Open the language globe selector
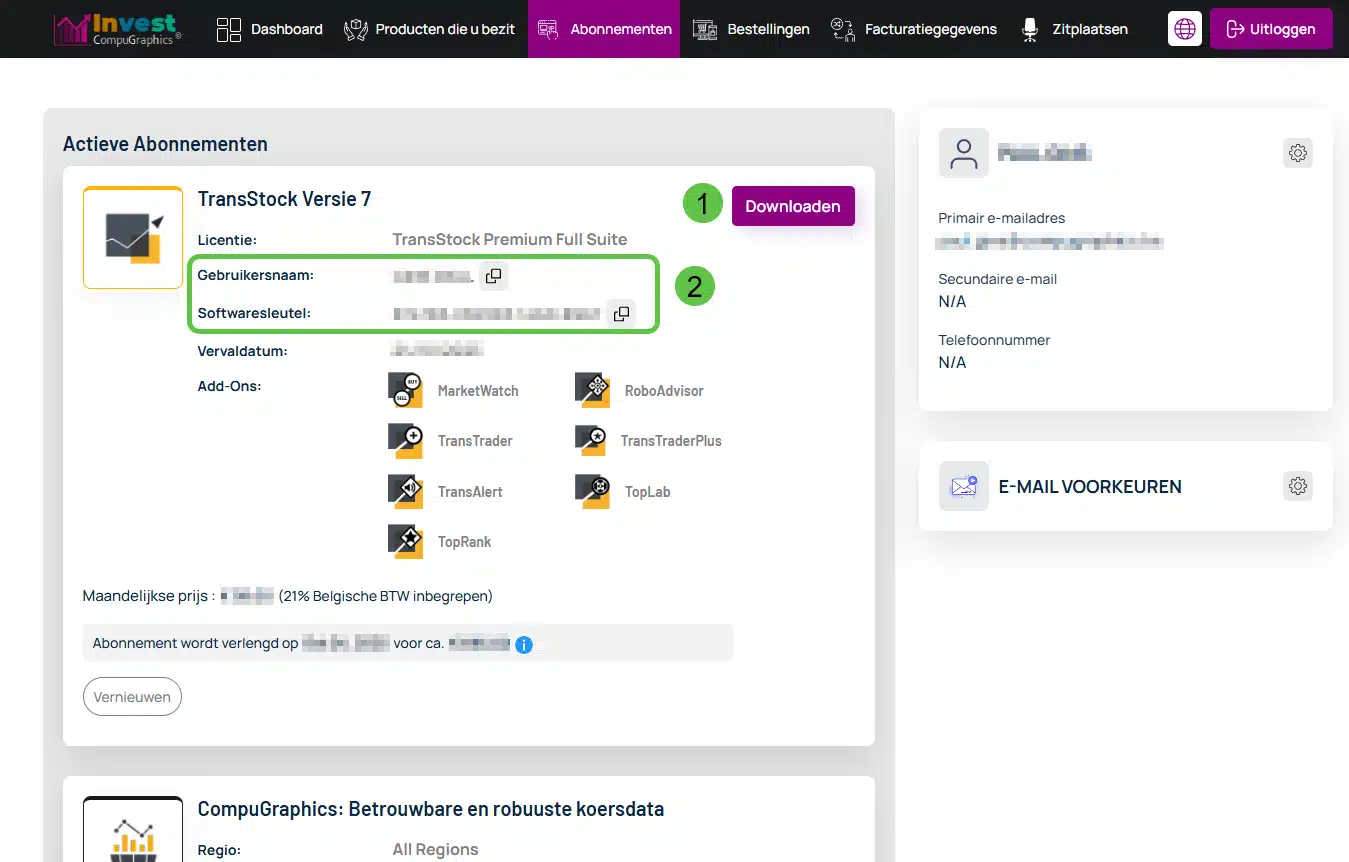This screenshot has height=862, width=1349. 1184,29
